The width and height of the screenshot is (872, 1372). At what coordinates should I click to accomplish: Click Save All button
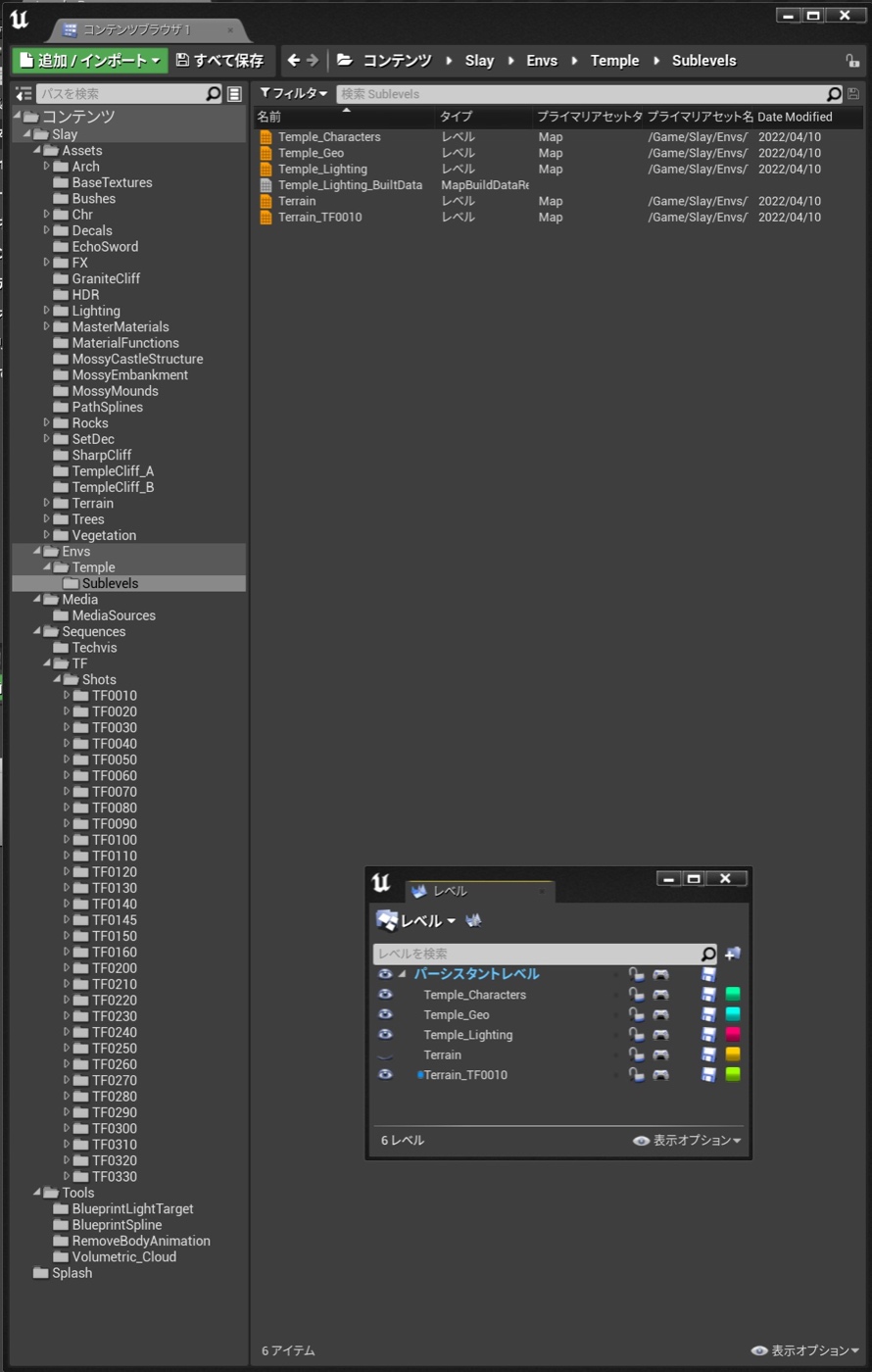tap(220, 61)
